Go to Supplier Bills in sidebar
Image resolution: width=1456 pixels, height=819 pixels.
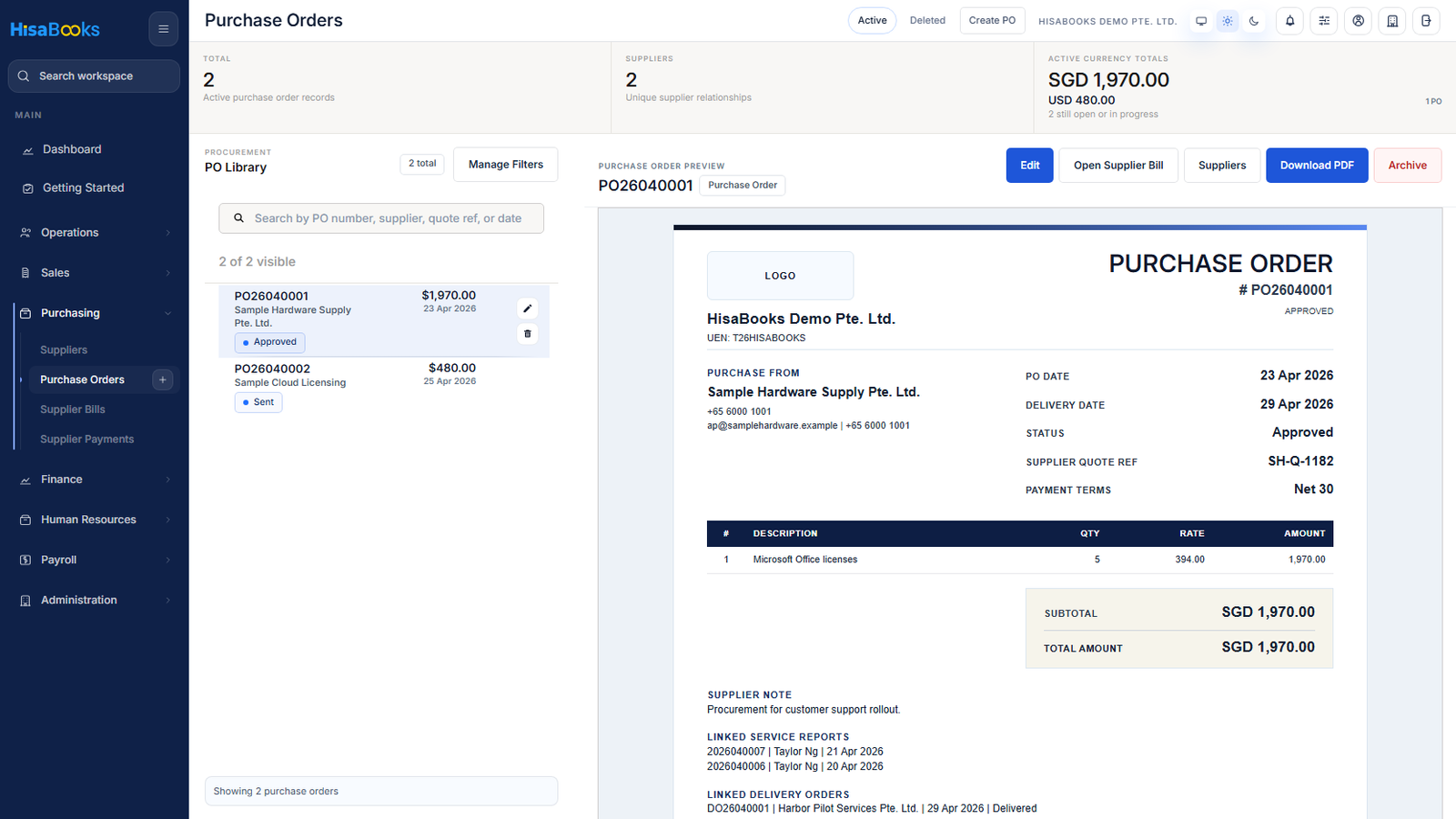pyautogui.click(x=73, y=409)
